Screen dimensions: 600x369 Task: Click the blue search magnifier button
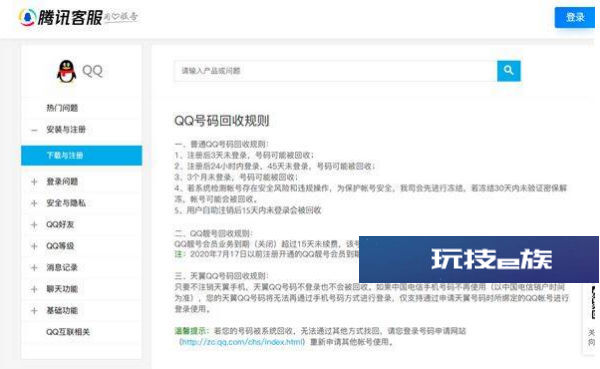point(509,71)
